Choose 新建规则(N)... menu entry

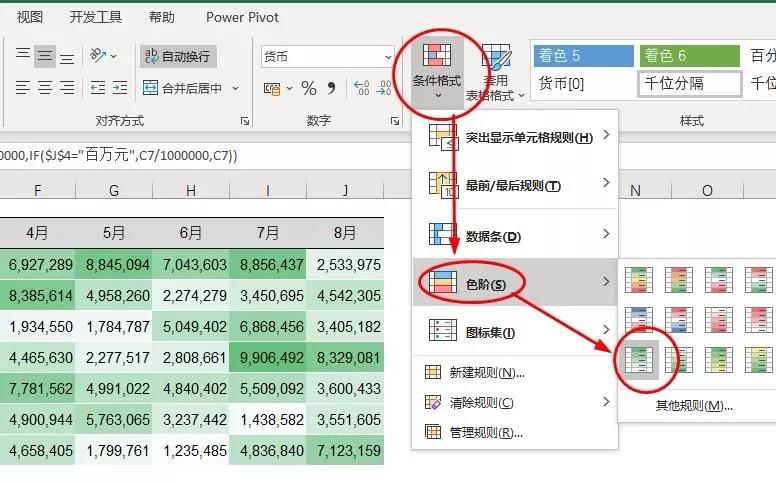click(x=515, y=372)
